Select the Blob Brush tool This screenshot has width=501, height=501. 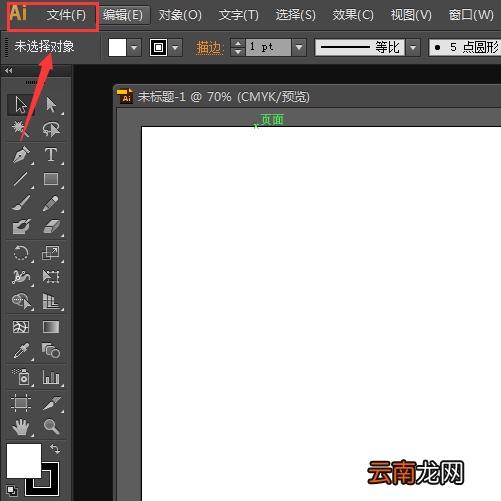(21, 227)
